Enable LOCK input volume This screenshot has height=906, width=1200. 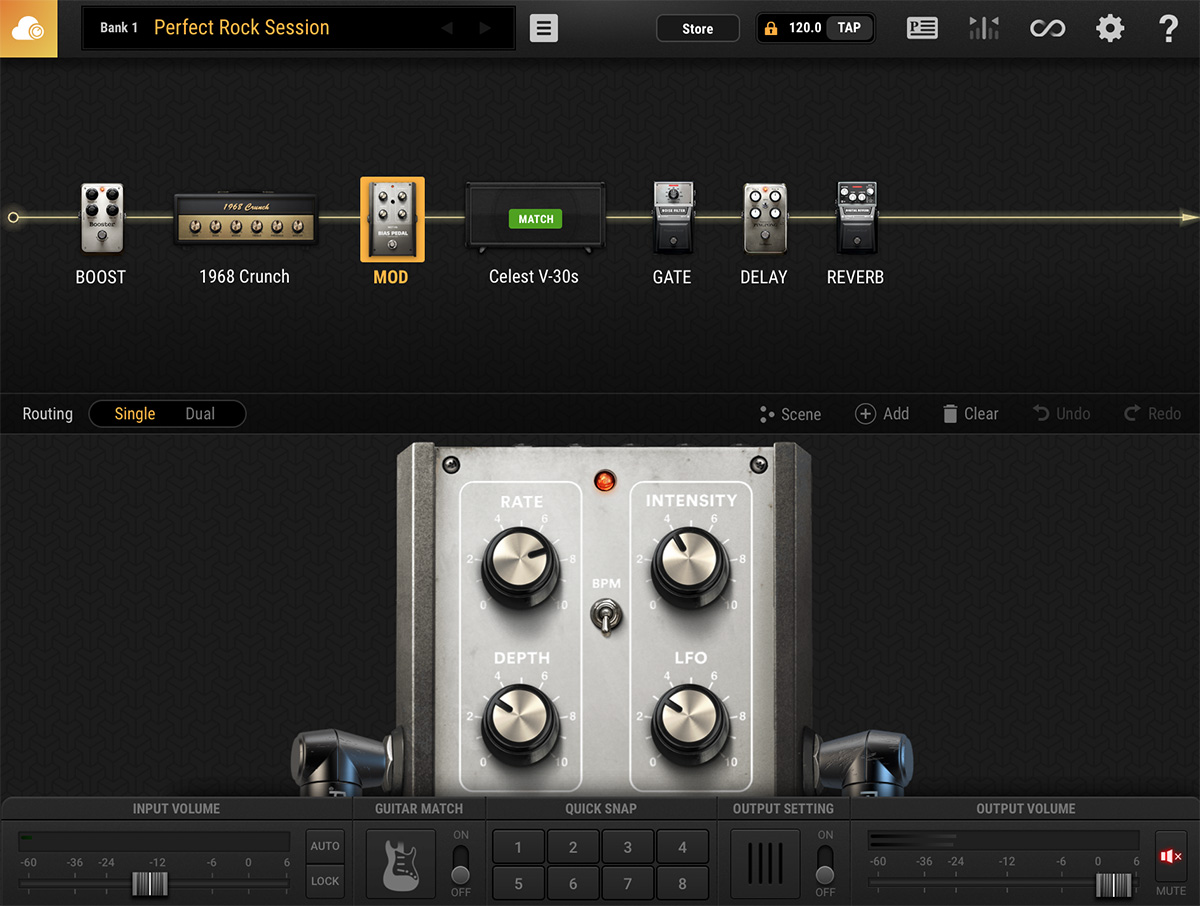click(325, 881)
